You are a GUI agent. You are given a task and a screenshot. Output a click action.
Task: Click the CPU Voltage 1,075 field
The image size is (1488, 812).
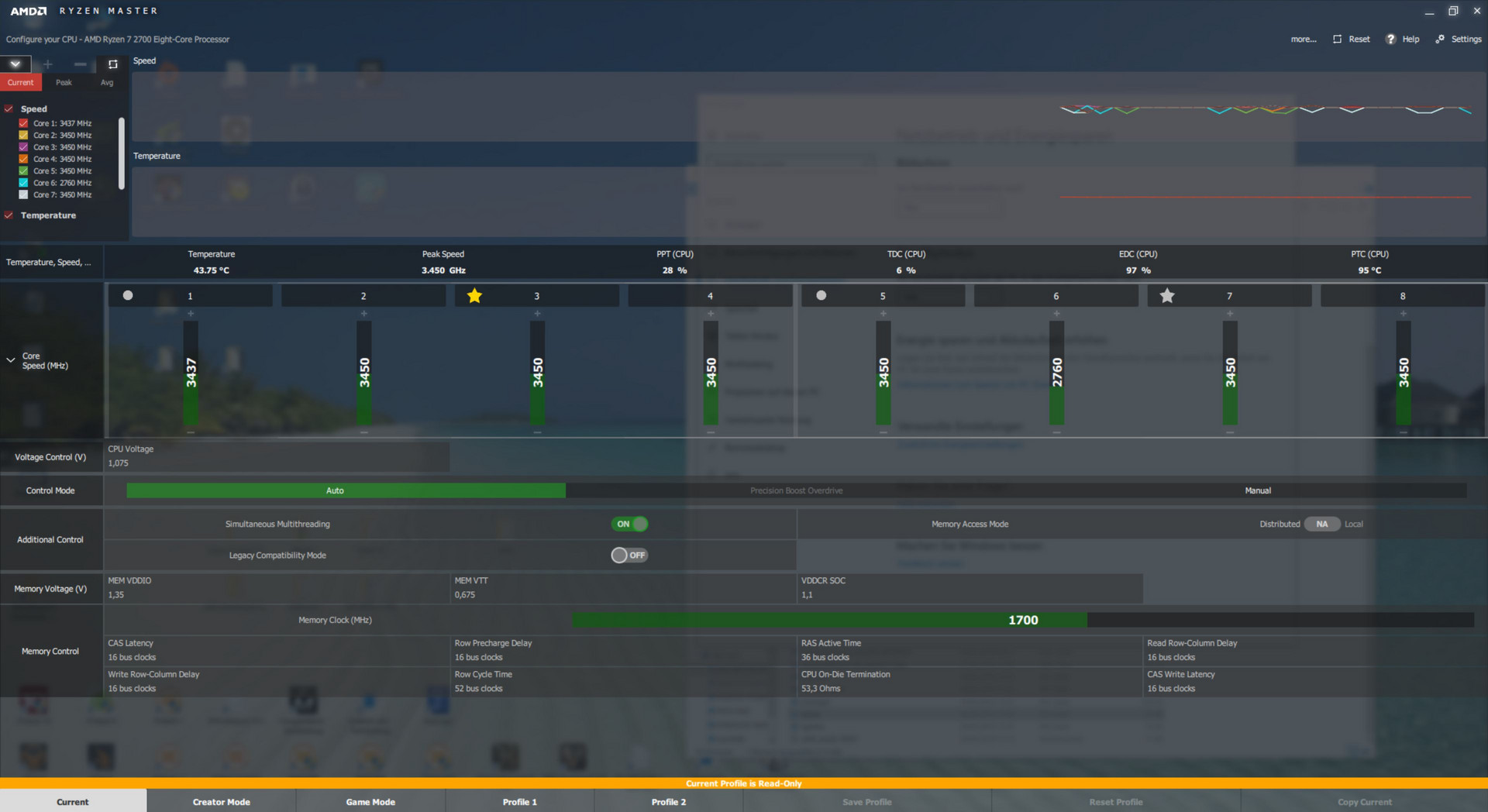coord(277,456)
